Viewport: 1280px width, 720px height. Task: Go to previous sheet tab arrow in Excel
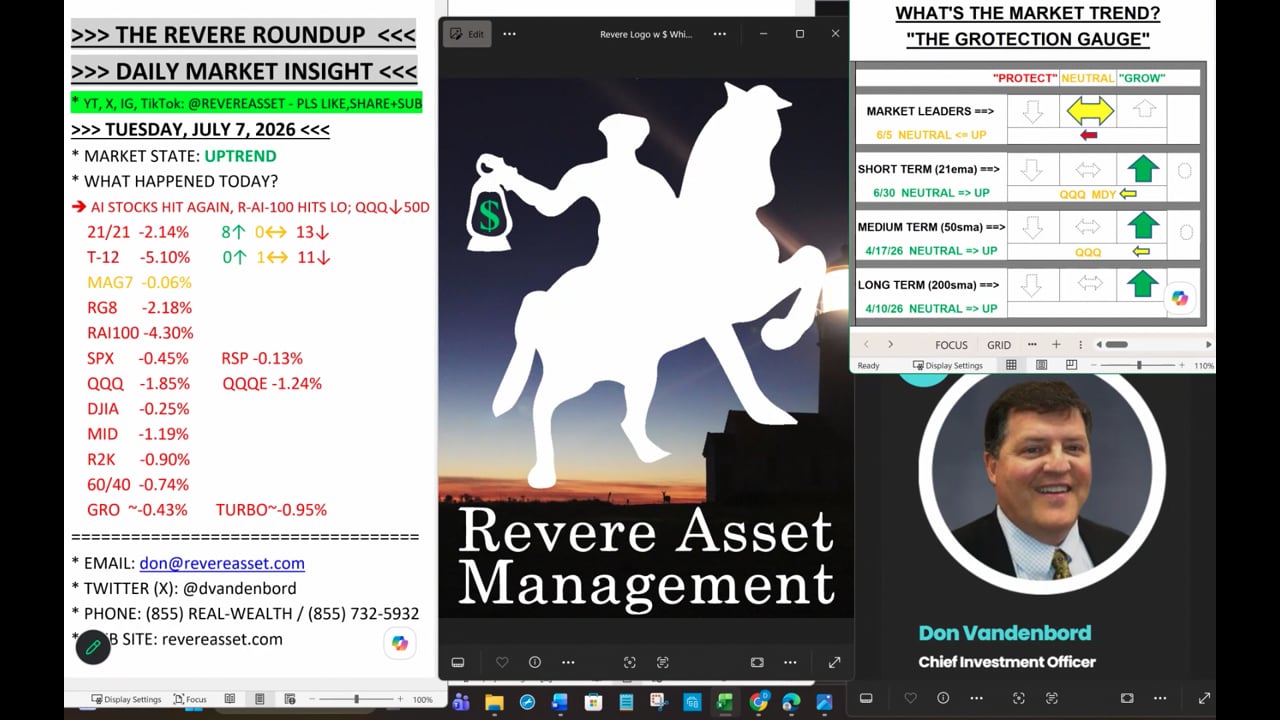click(x=866, y=345)
